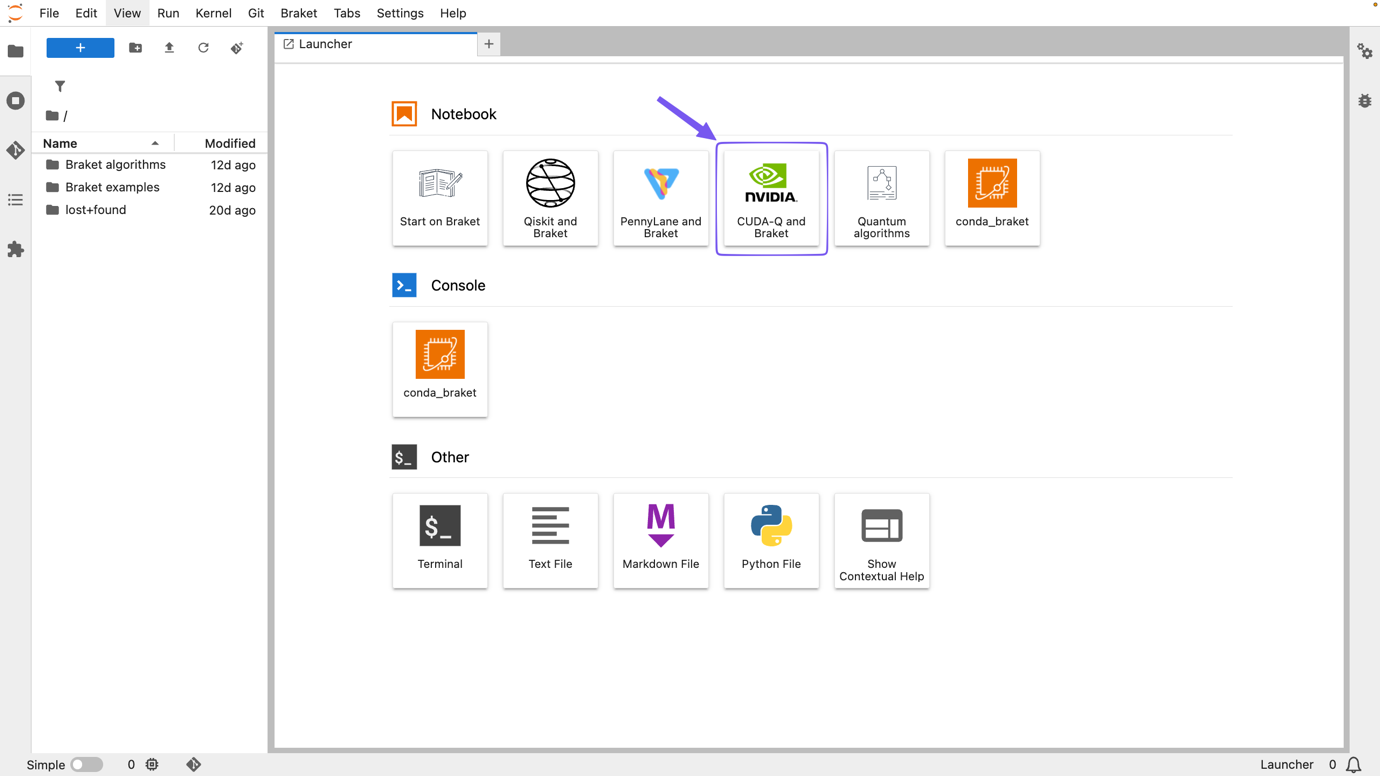
Task: Sort files by Name column
Action: pos(102,143)
